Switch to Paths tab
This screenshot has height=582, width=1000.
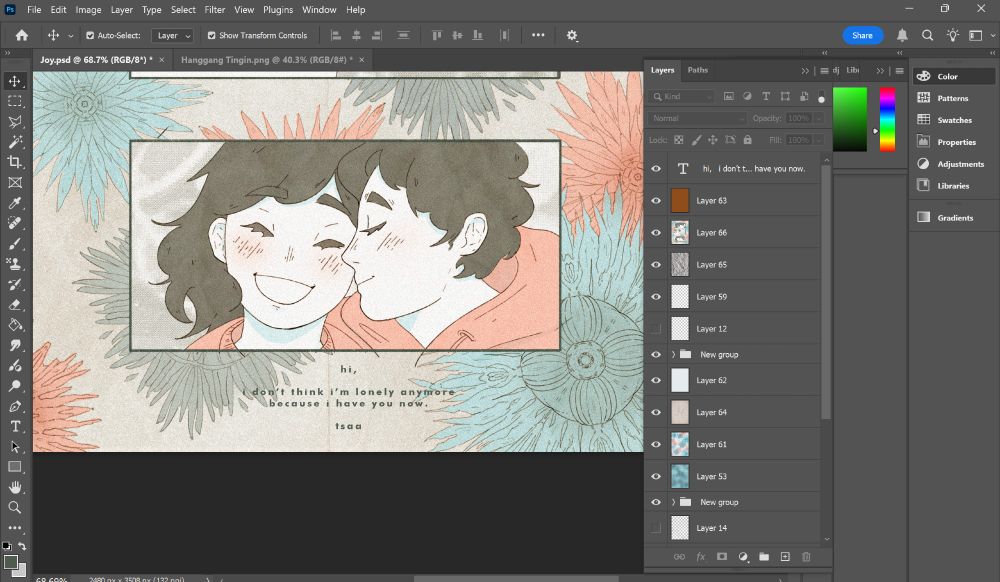click(x=698, y=70)
